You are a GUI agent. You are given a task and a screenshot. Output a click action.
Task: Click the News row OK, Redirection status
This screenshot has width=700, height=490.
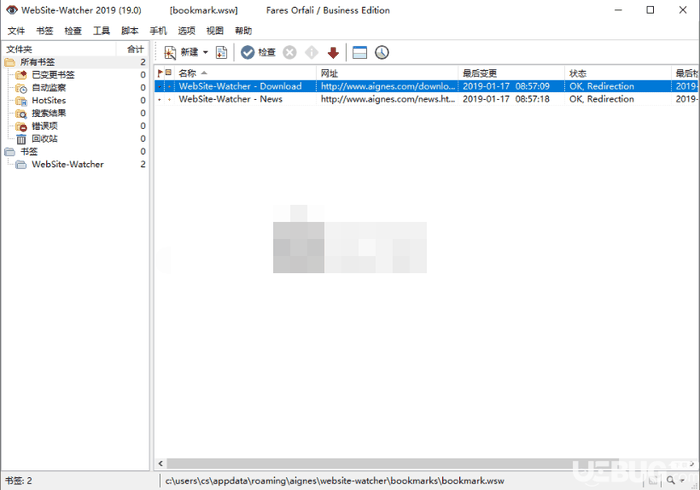pos(601,99)
